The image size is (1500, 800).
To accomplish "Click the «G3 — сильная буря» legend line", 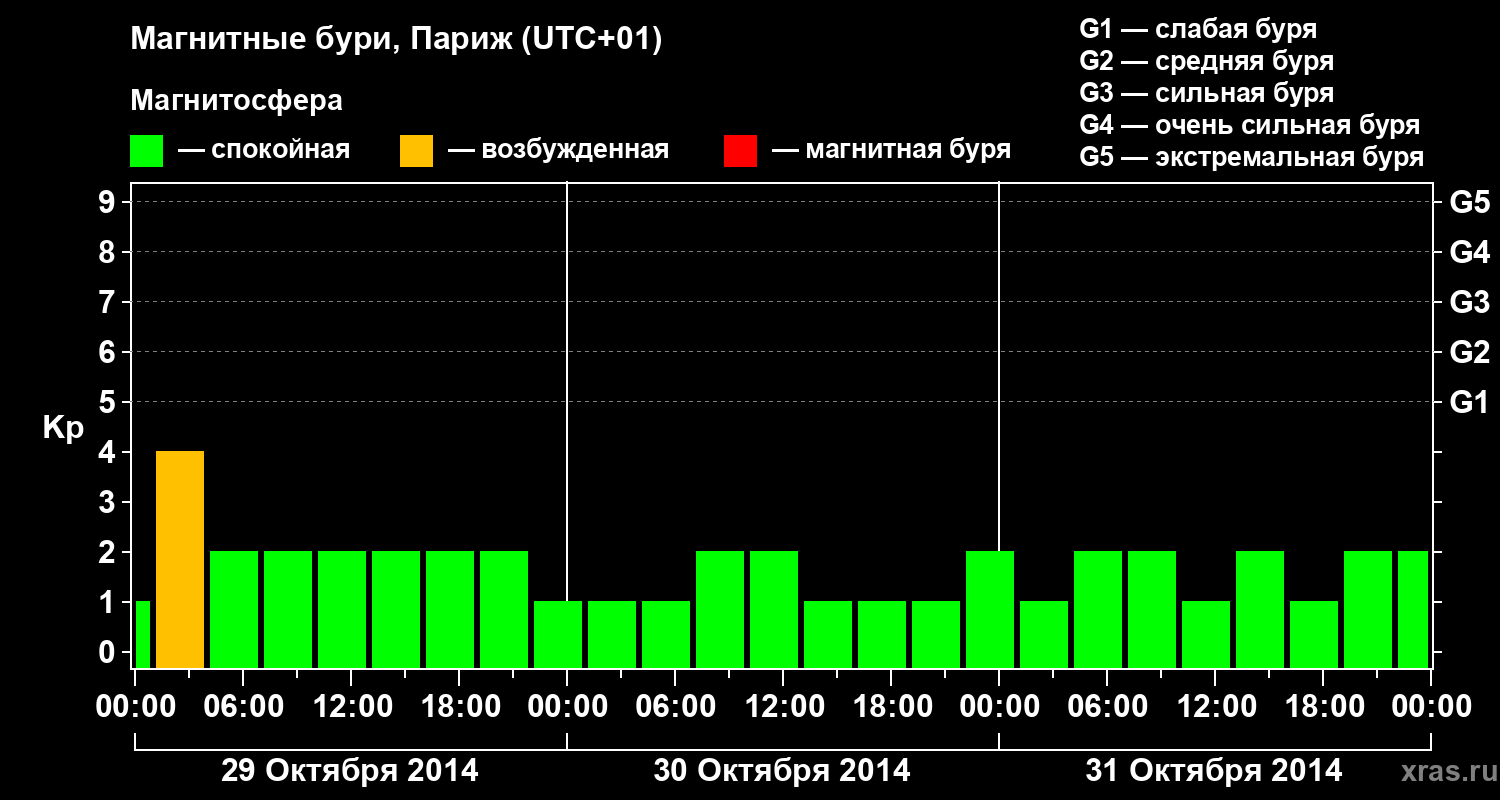I will pos(1207,93).
